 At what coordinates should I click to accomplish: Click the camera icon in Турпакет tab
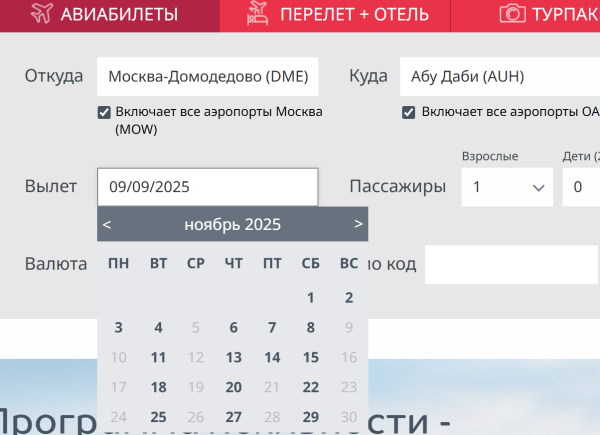click(x=513, y=14)
